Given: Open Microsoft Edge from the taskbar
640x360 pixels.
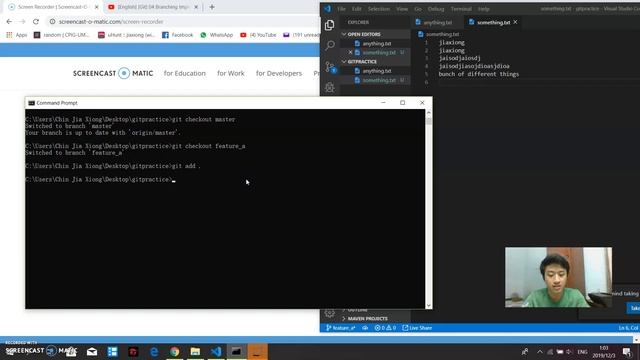Looking at the screenshot, I should tap(154, 351).
